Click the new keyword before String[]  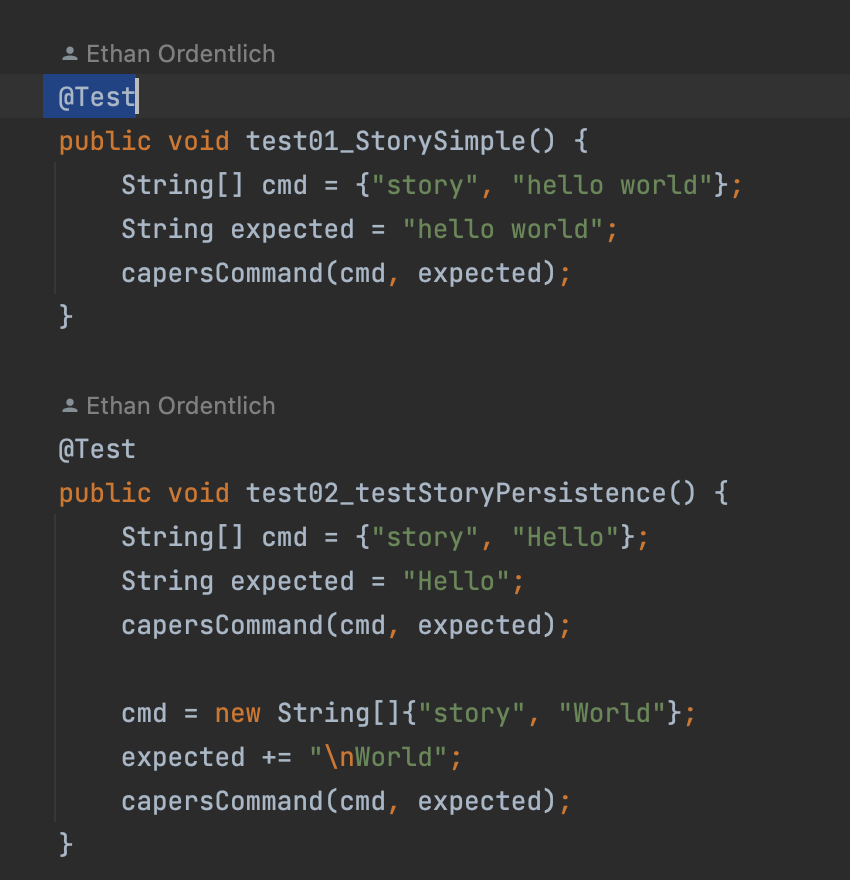(237, 713)
